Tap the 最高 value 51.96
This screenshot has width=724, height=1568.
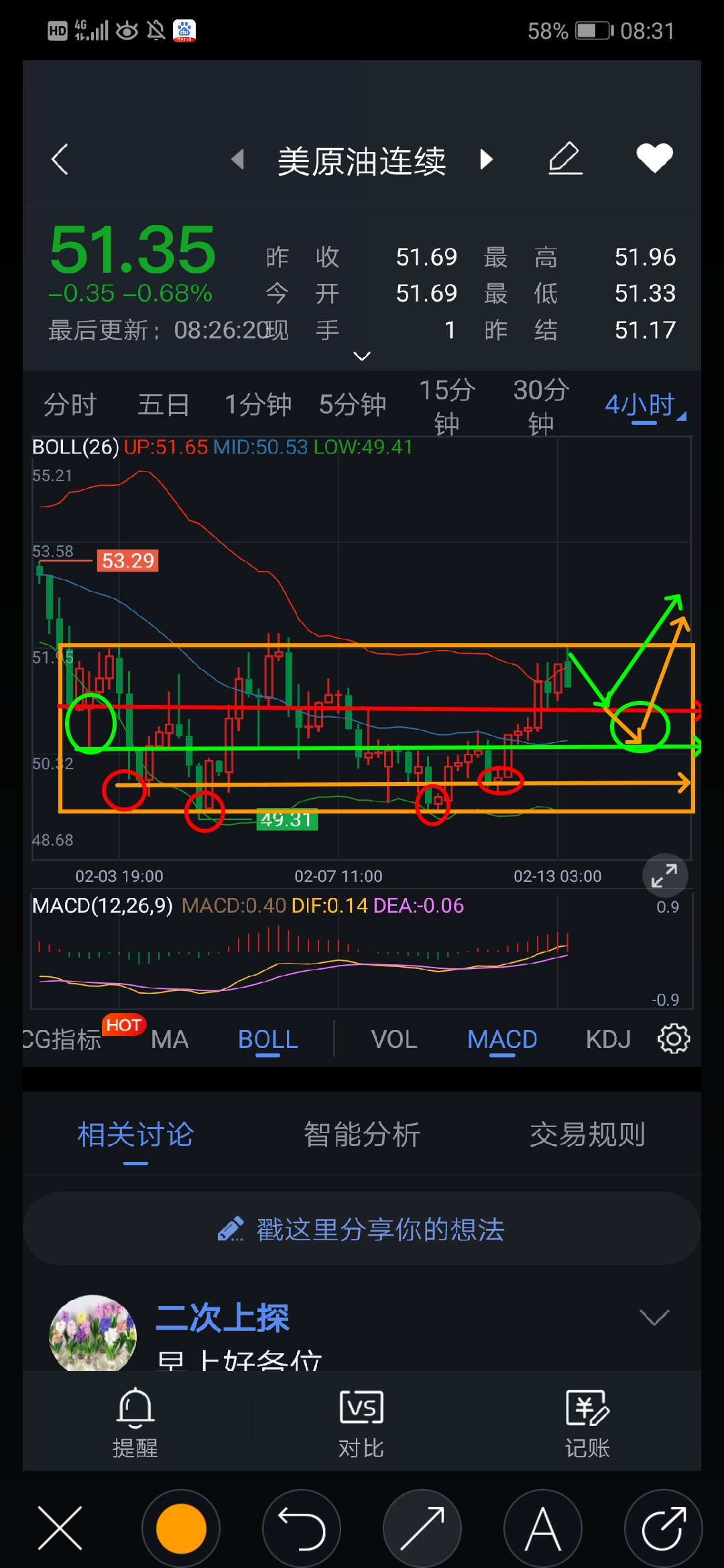tap(645, 257)
